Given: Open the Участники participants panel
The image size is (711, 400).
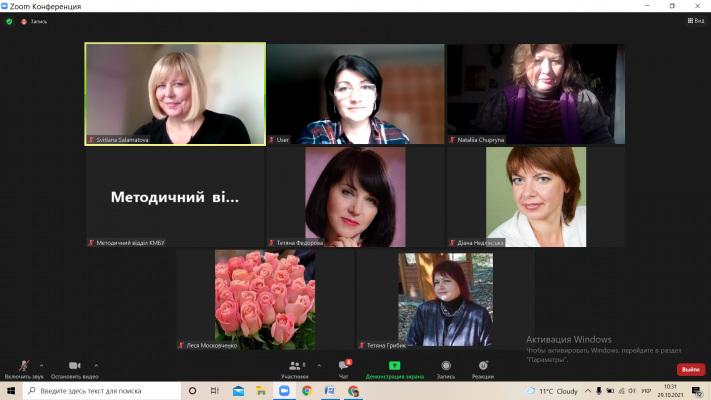Looking at the screenshot, I should 294,368.
